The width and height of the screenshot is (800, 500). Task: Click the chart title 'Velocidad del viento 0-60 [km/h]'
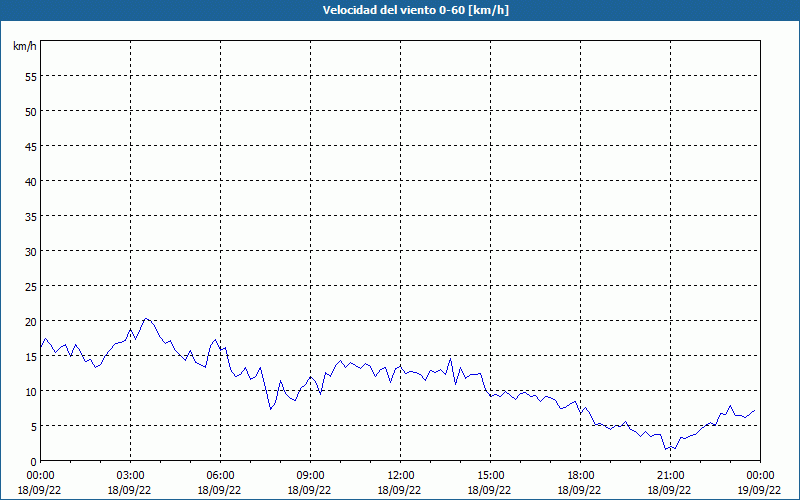(x=415, y=10)
